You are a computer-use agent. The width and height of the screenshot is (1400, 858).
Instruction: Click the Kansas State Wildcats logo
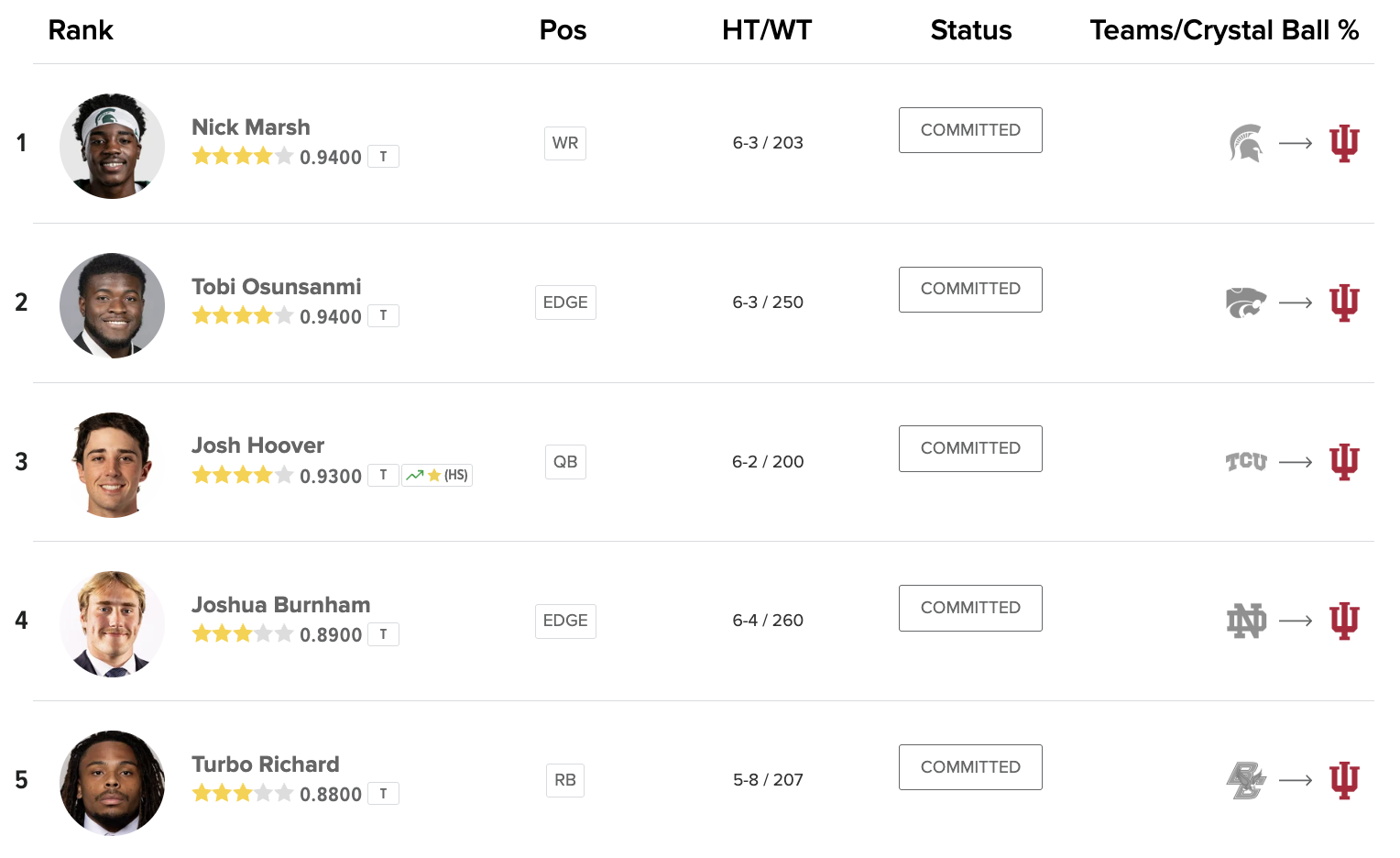(x=1246, y=302)
